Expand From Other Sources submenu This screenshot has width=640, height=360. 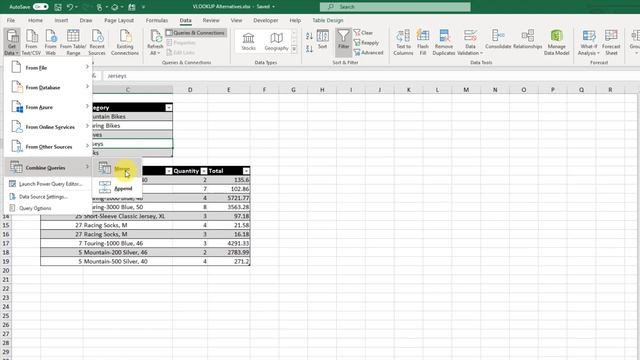click(48, 146)
